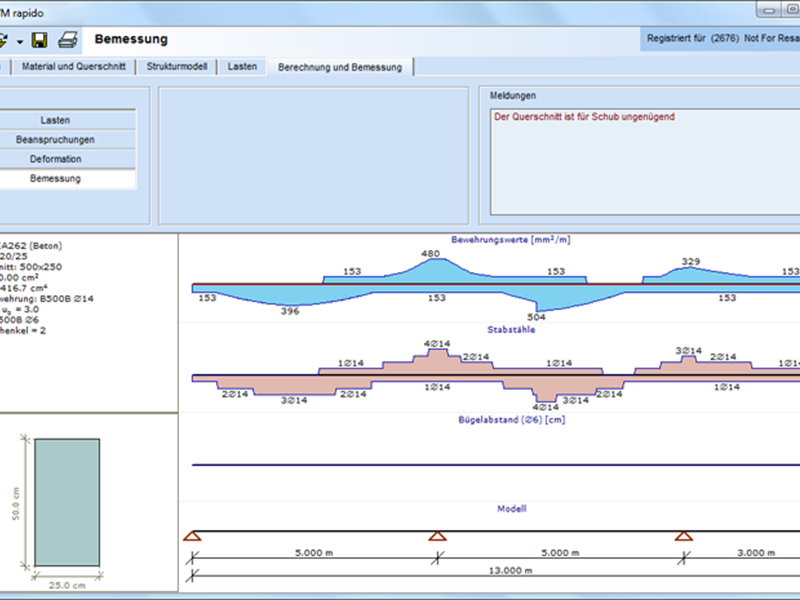Display the Deformation view
Image resolution: width=800 pixels, height=600 pixels.
(68, 159)
